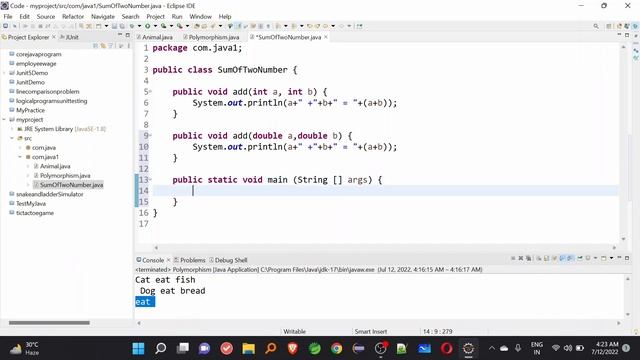Image resolution: width=640 pixels, height=360 pixels.
Task: Collapse the add(double a,double b) method at line 9
Action: [151, 136]
